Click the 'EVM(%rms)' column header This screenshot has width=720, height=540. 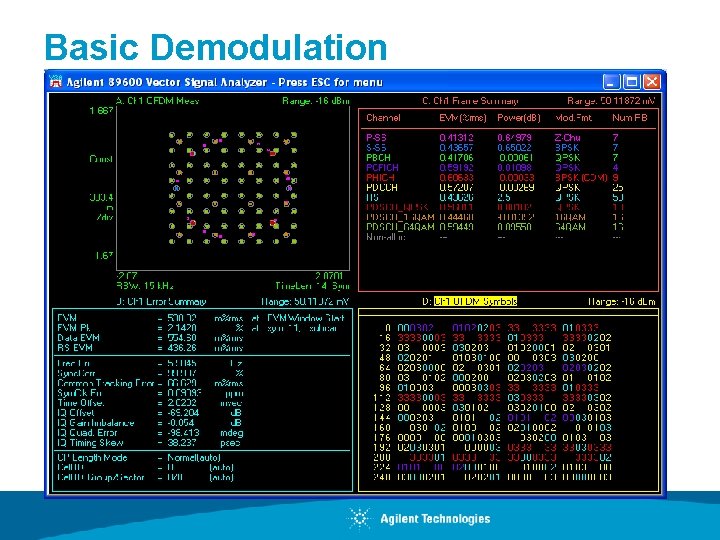click(x=462, y=118)
